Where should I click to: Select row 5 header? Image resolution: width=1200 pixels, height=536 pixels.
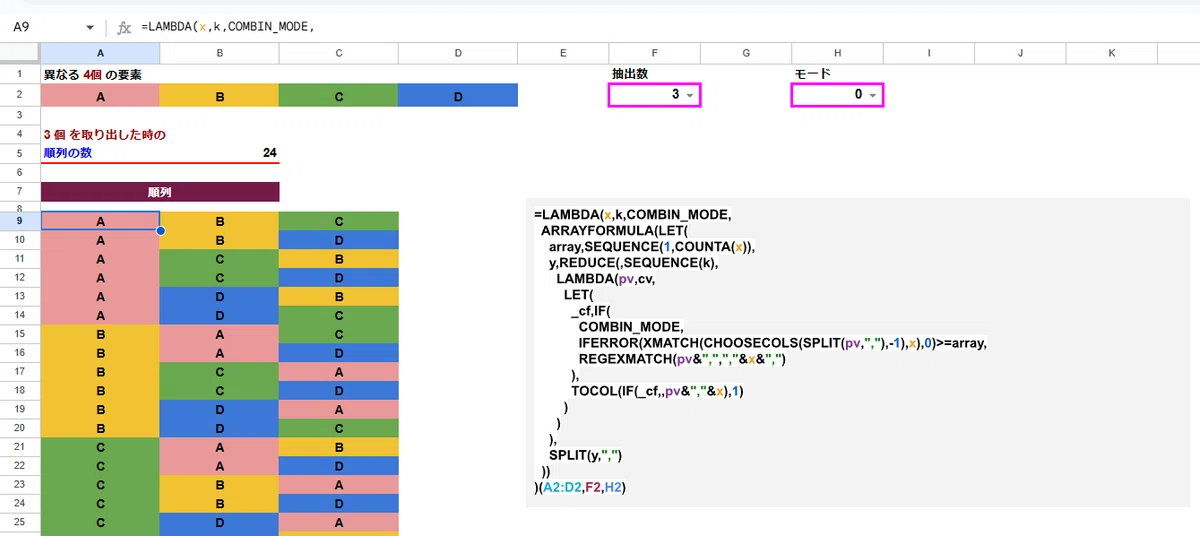pos(20,153)
